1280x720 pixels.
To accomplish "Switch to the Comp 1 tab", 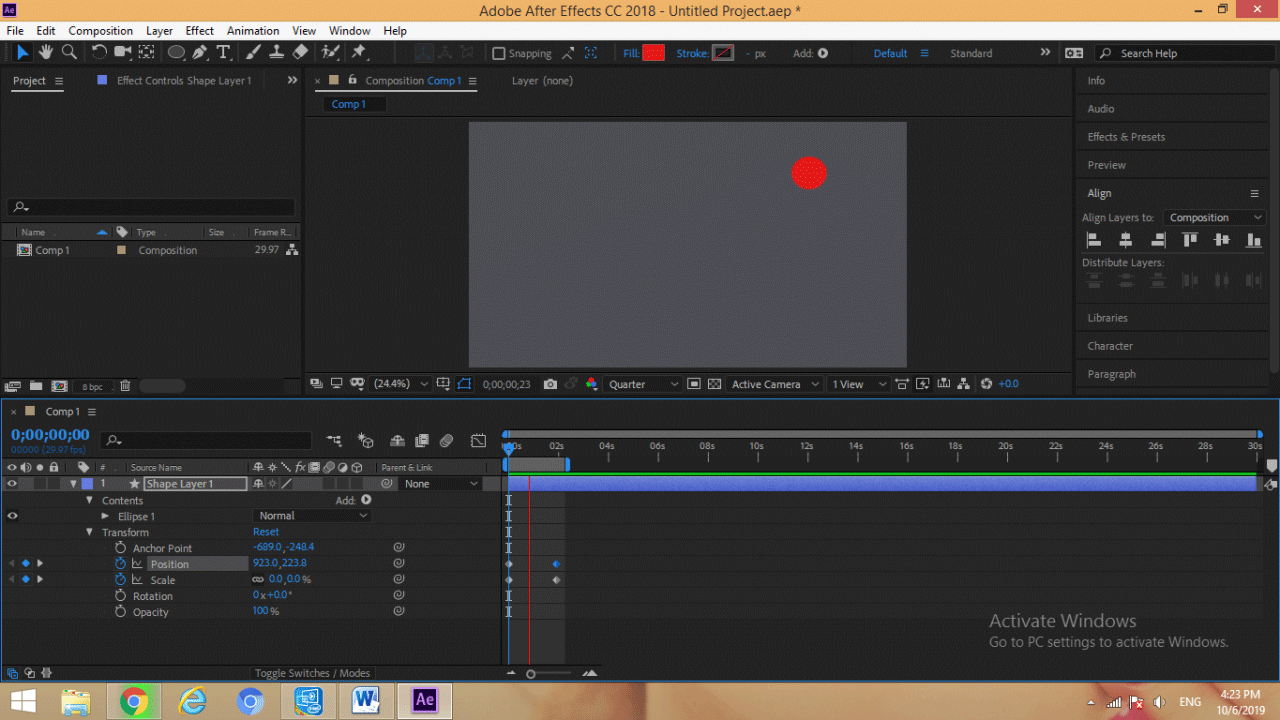I will pyautogui.click(x=352, y=103).
